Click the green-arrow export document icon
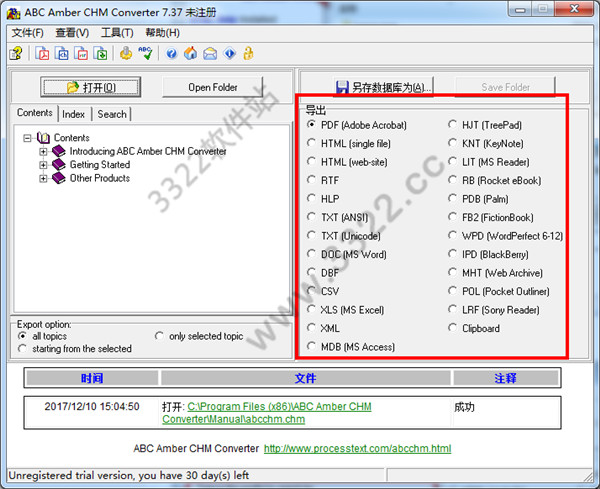 (x=100, y=53)
